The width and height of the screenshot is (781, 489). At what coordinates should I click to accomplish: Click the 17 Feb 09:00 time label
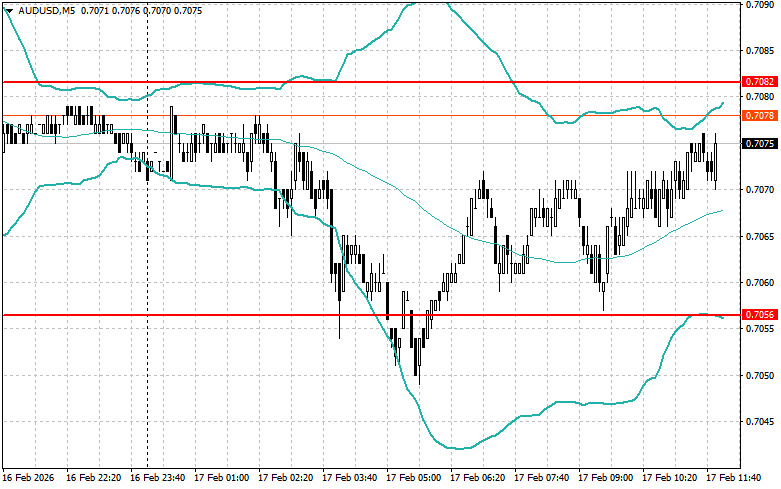(605, 478)
